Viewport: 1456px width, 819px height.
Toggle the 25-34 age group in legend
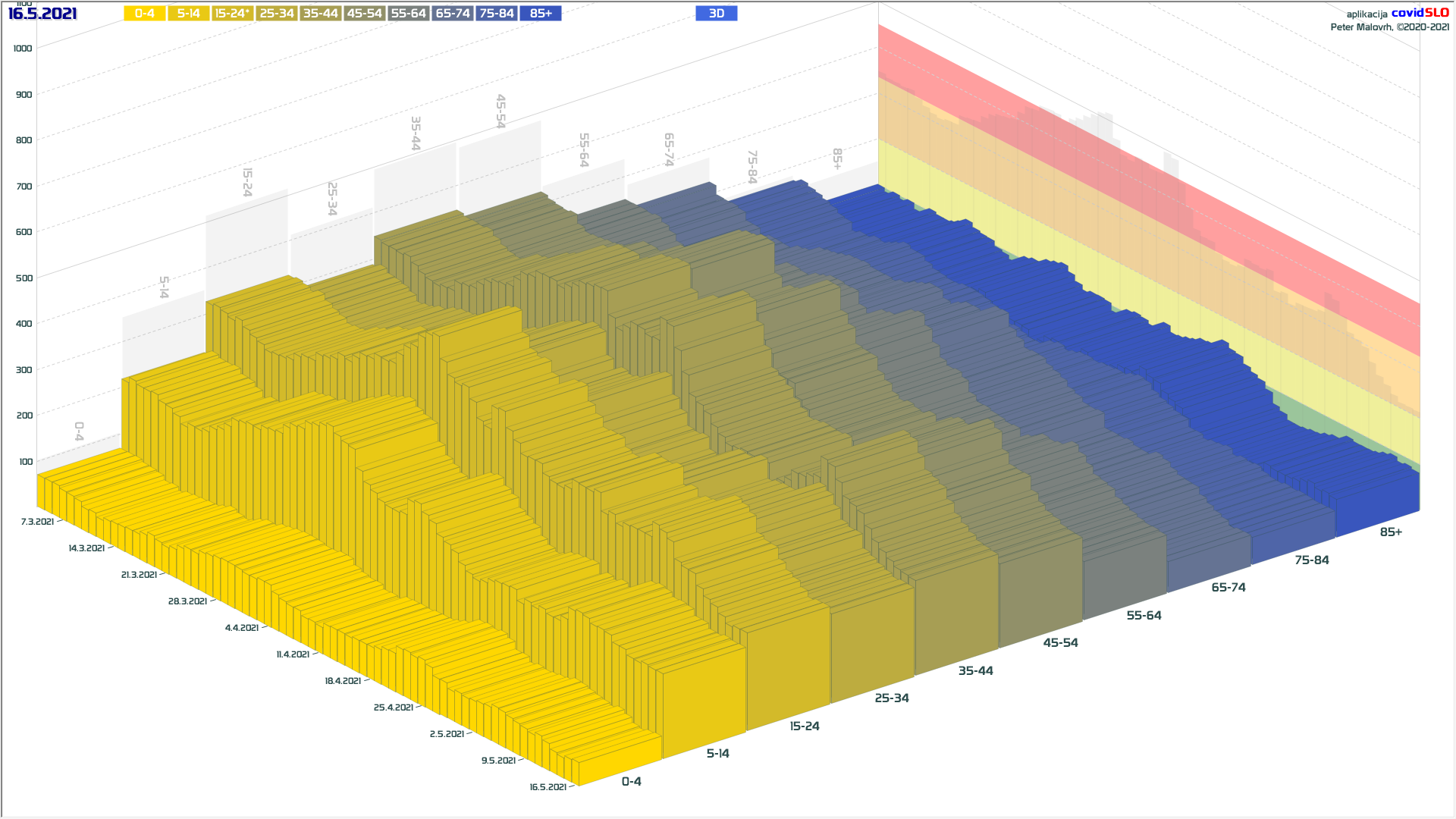276,14
